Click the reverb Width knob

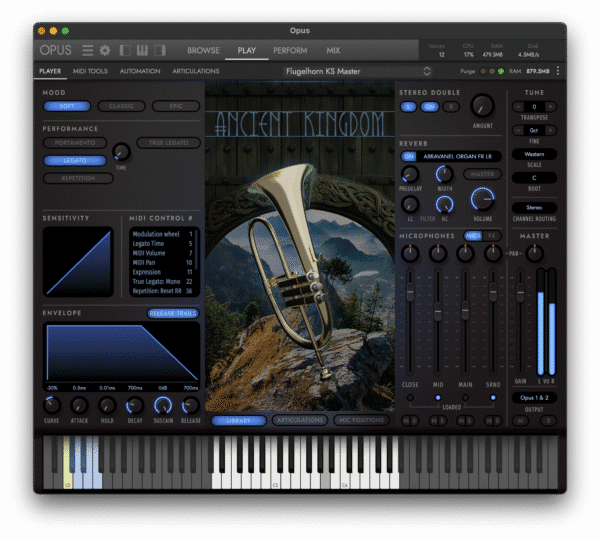coord(444,174)
